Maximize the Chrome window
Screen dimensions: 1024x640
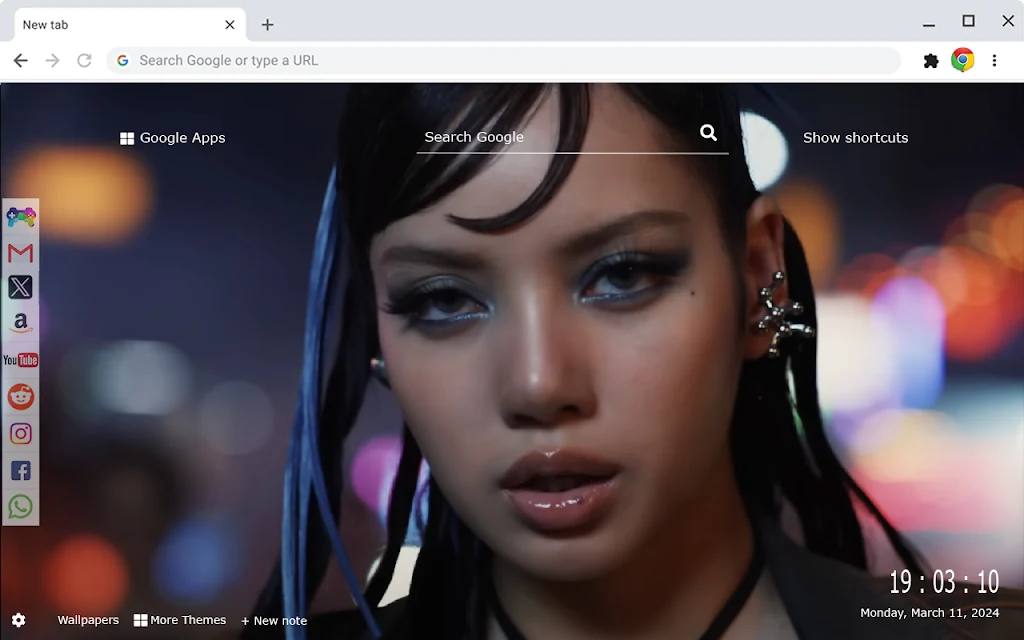coord(968,22)
